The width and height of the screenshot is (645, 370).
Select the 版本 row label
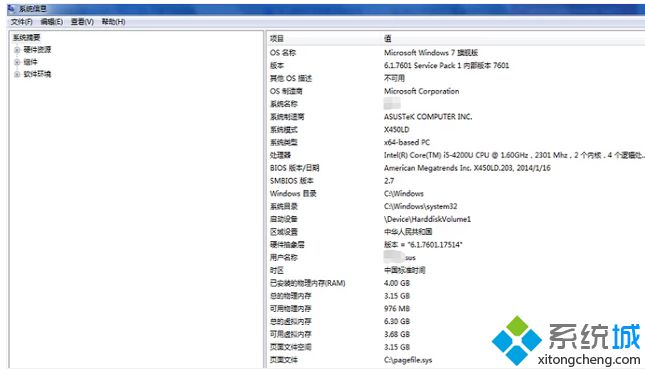tap(277, 65)
